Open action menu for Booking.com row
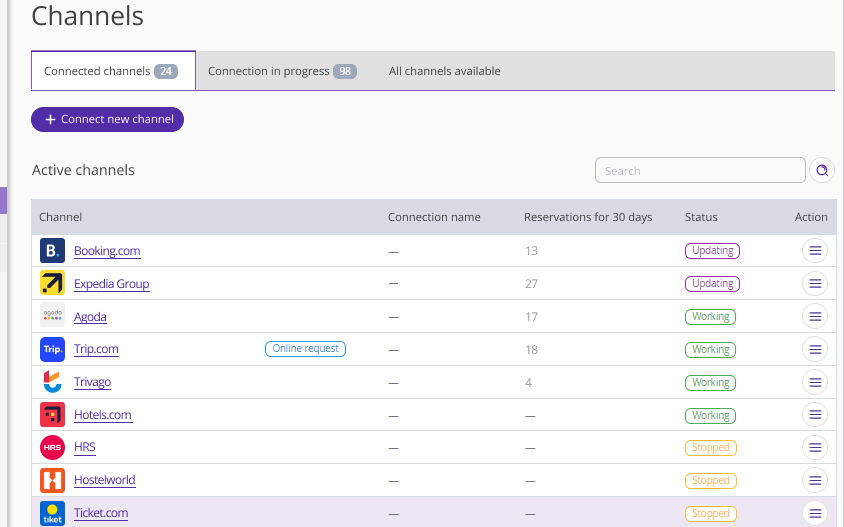This screenshot has width=844, height=527. (815, 251)
